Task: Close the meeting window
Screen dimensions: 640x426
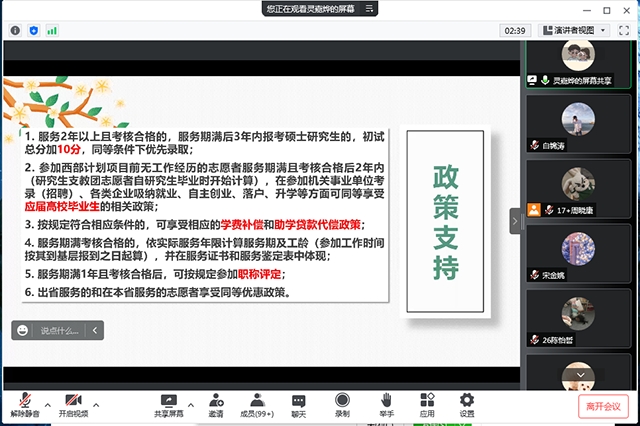Action: coord(627,11)
